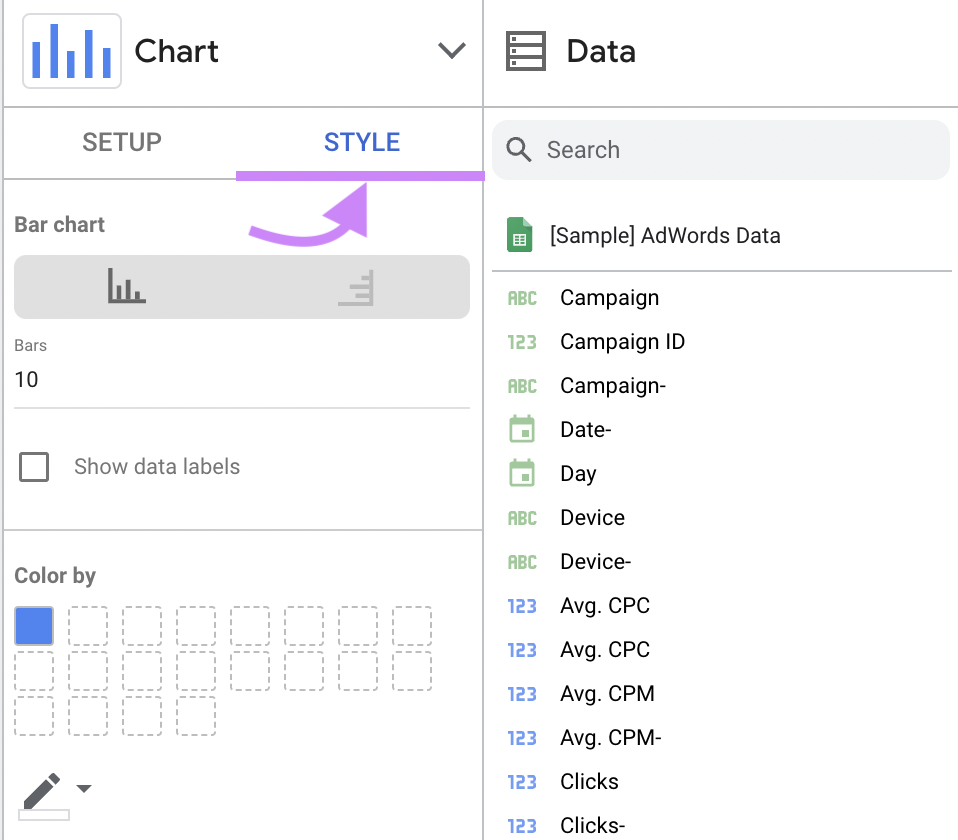
Task: Click the Data panel header icon
Action: pos(527,49)
